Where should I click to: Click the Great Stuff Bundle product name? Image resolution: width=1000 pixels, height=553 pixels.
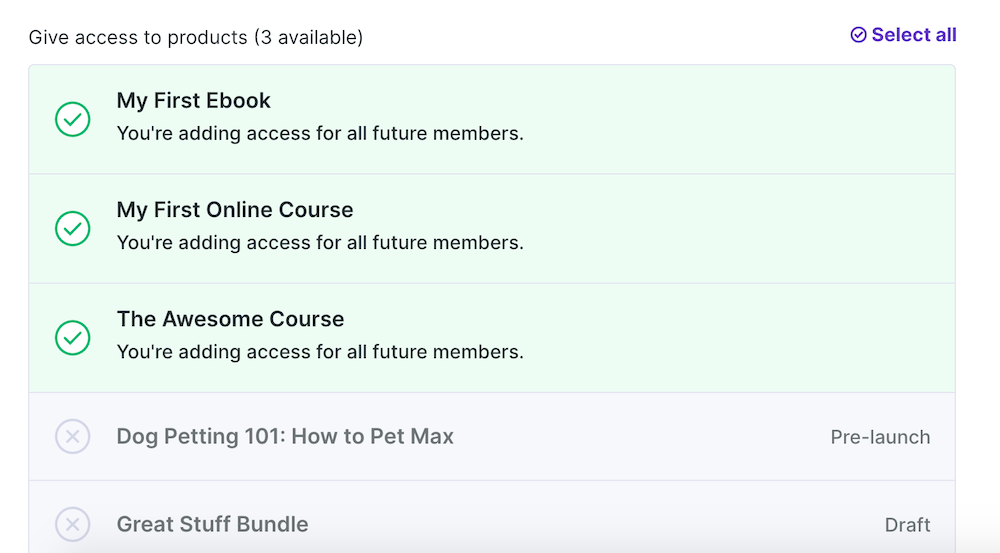212,524
